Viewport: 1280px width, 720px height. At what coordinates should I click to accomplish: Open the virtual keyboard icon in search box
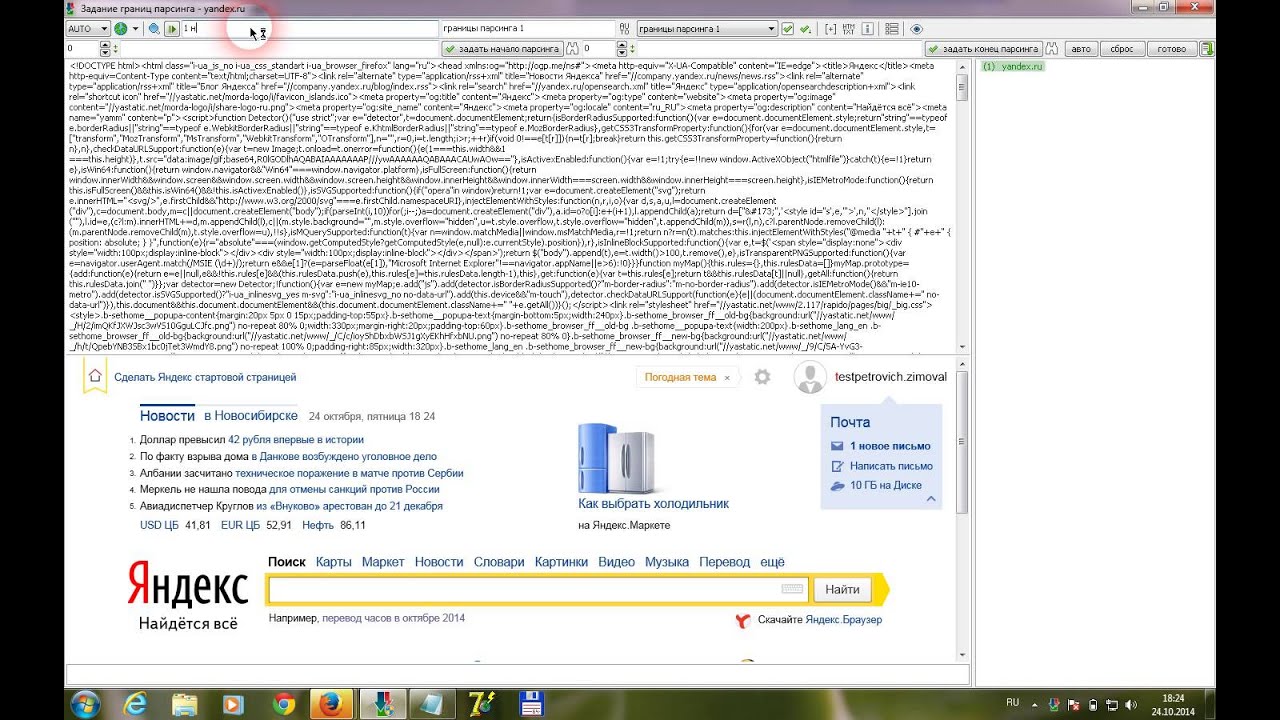[793, 590]
